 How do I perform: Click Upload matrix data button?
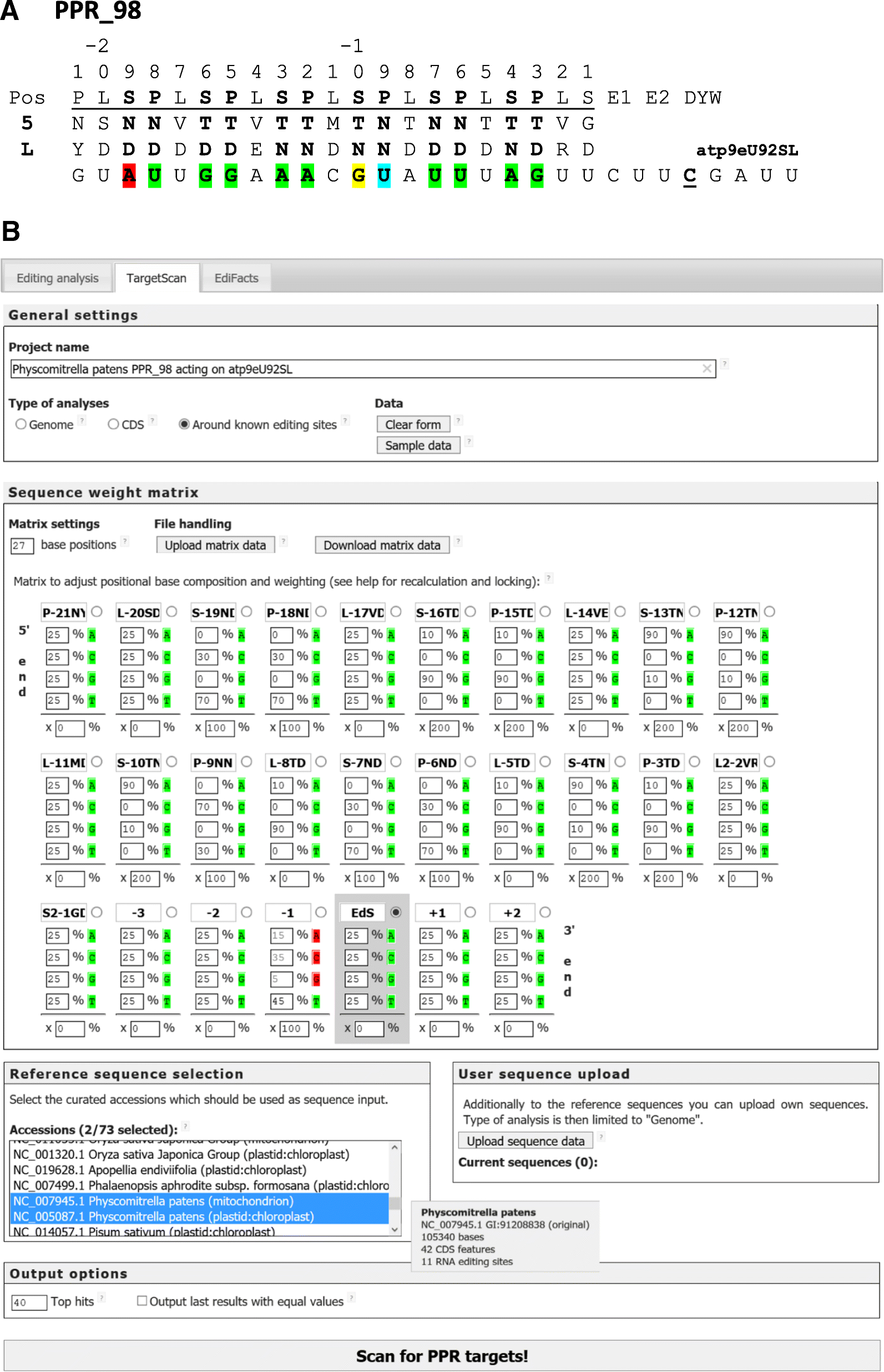pos(215,546)
